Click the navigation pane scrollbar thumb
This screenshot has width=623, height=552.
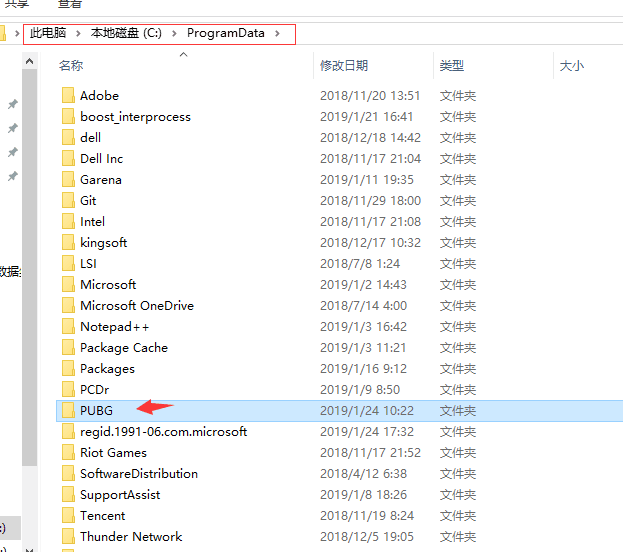click(29, 267)
